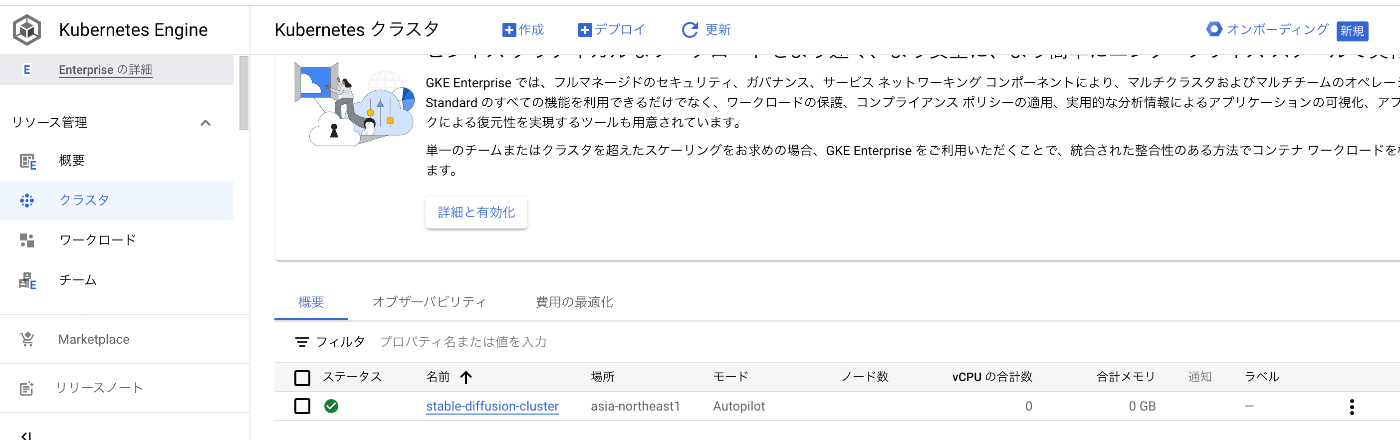Click the GKE Enterprise illustration

[x=355, y=103]
